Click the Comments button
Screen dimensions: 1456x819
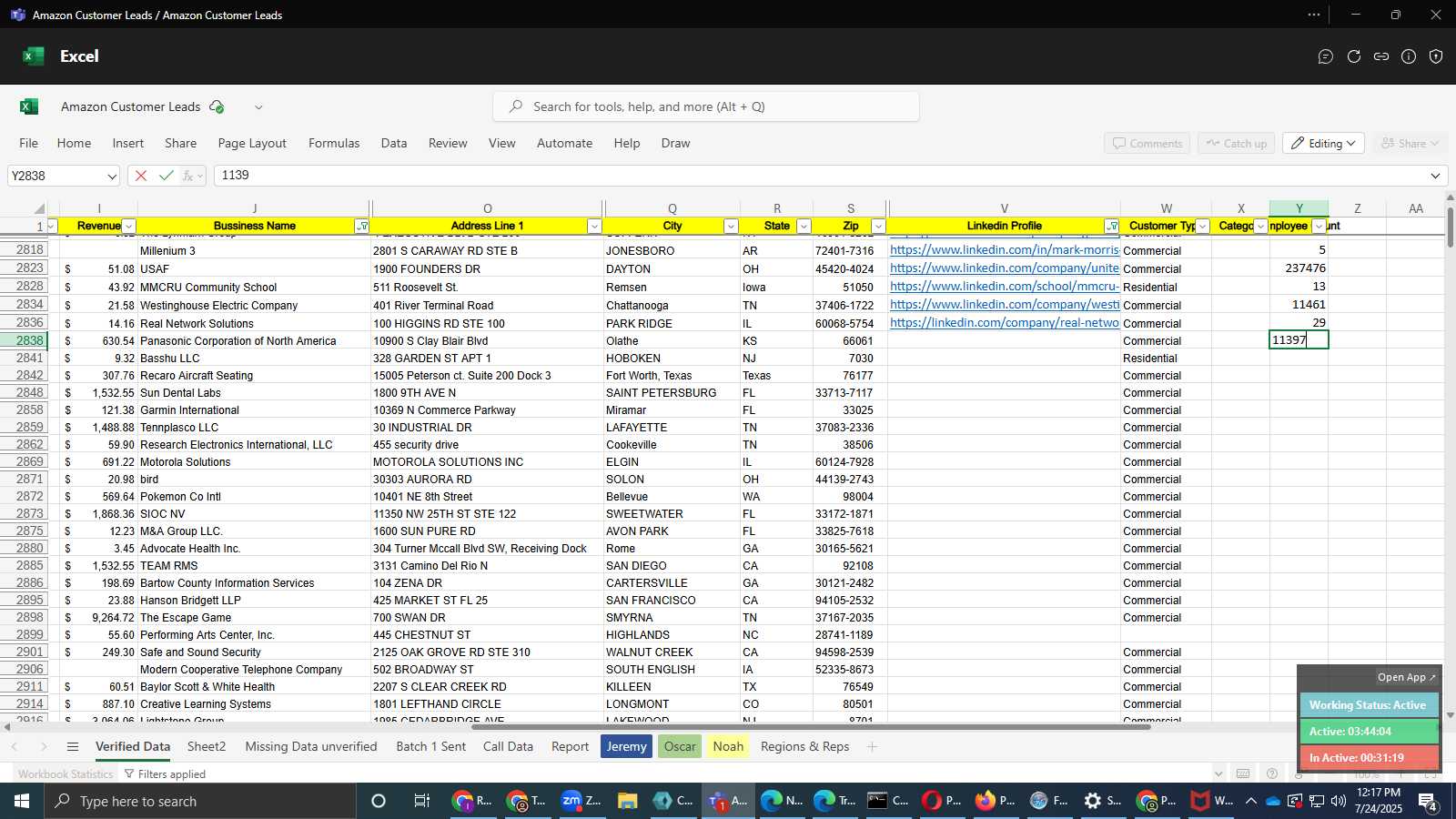coord(1147,144)
